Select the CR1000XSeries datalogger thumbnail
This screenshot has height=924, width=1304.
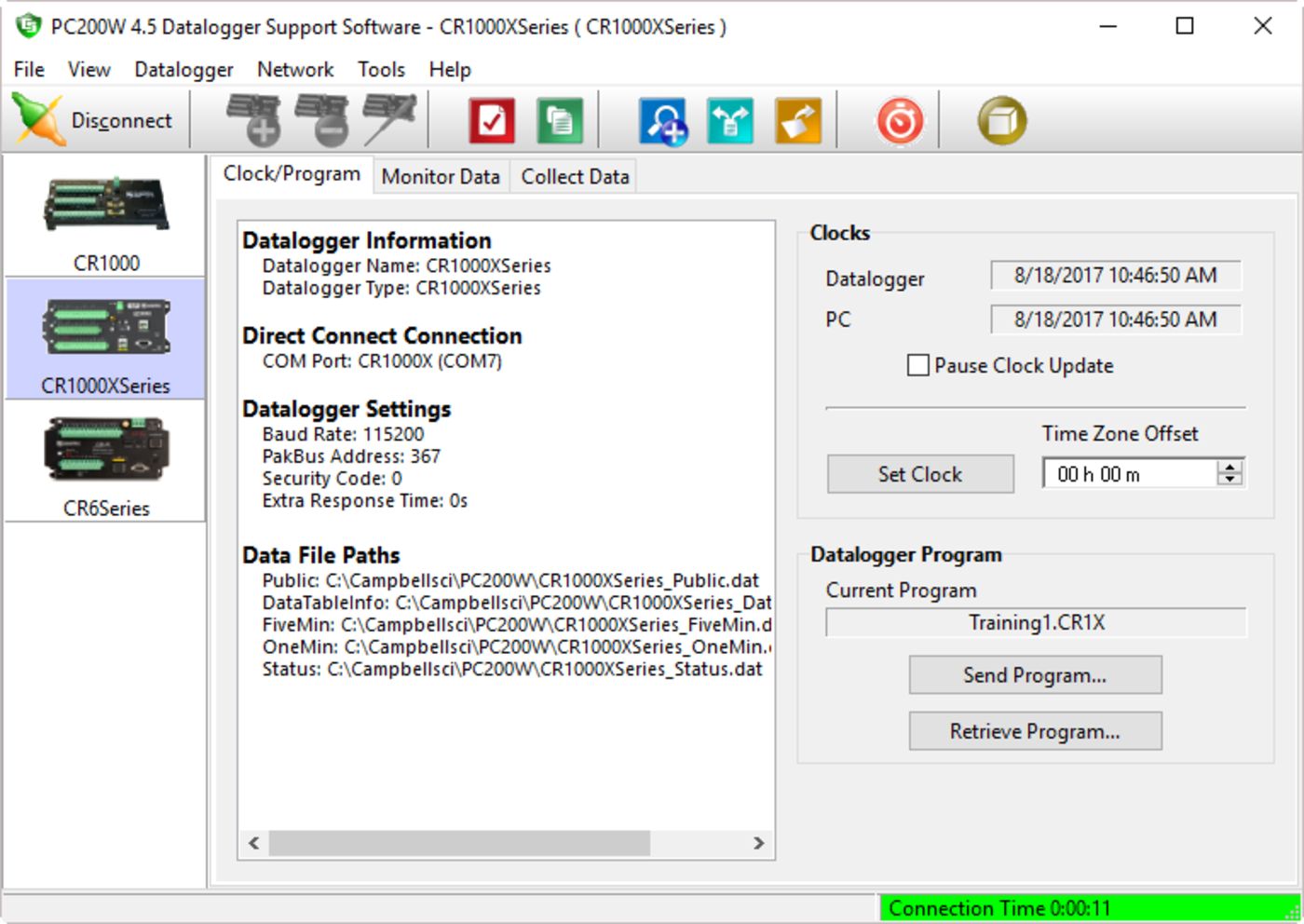[105, 339]
